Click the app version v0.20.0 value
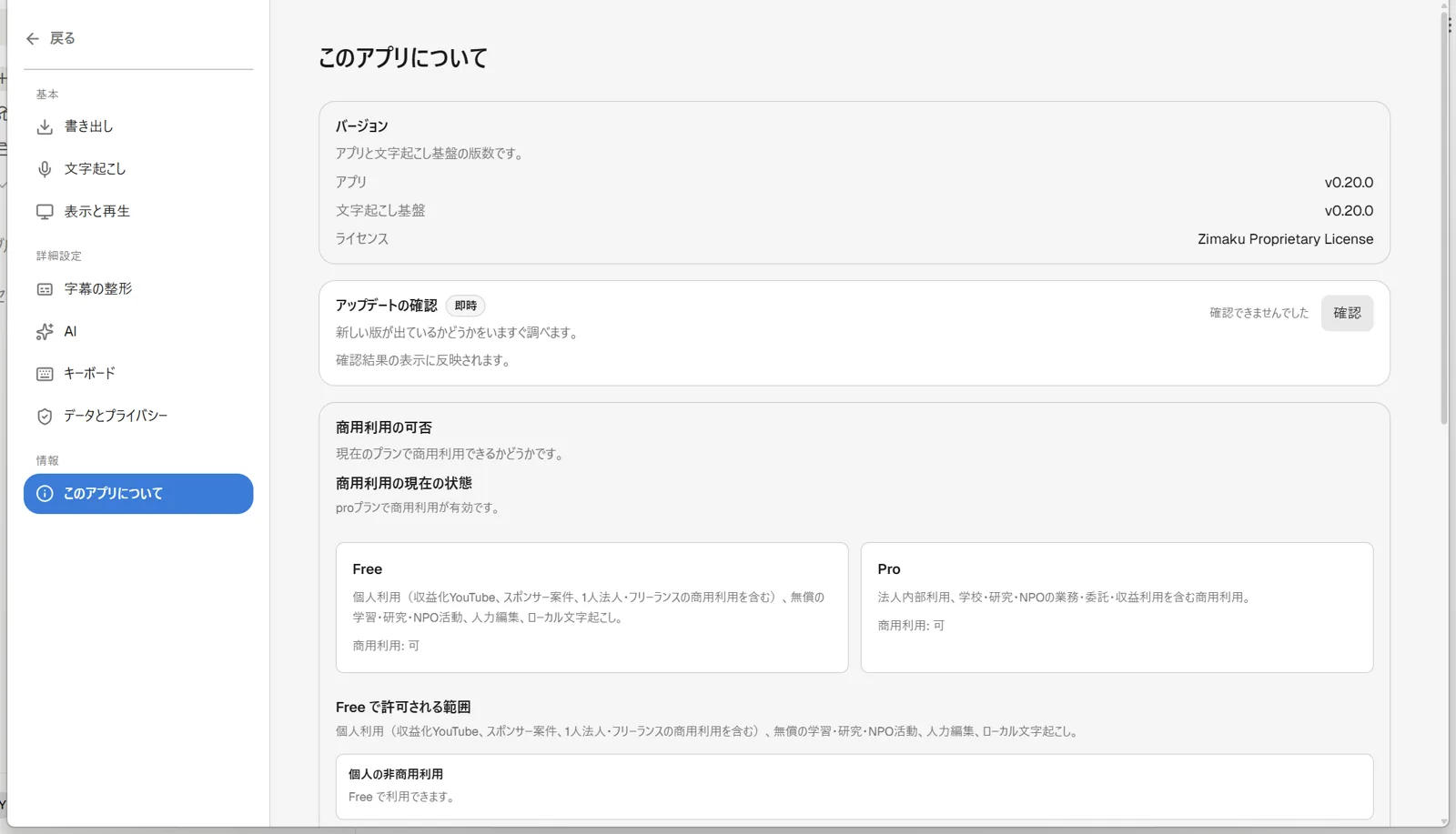This screenshot has height=834, width=1456. point(1349,183)
